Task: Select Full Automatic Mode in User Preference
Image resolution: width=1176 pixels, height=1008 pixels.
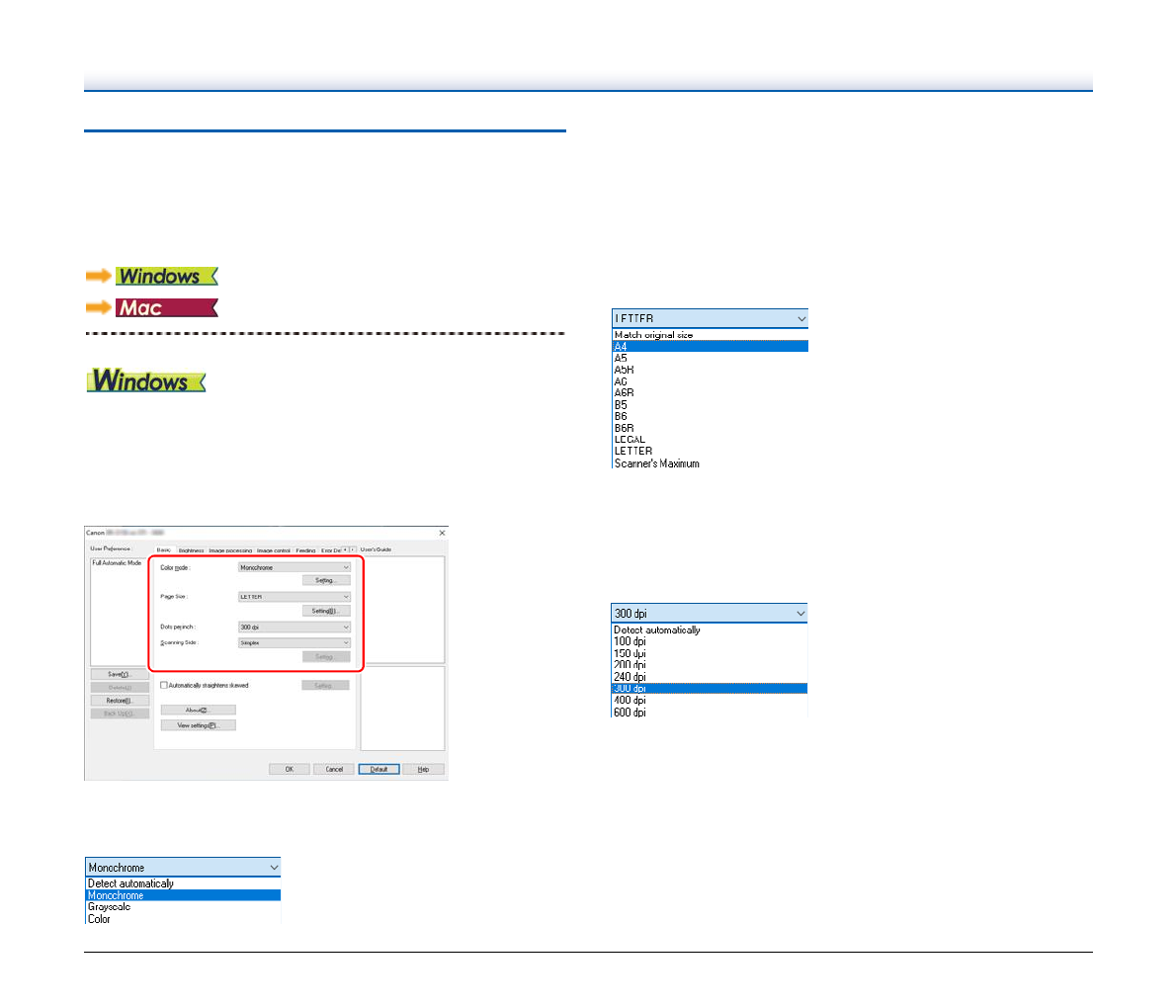Action: coord(117,563)
